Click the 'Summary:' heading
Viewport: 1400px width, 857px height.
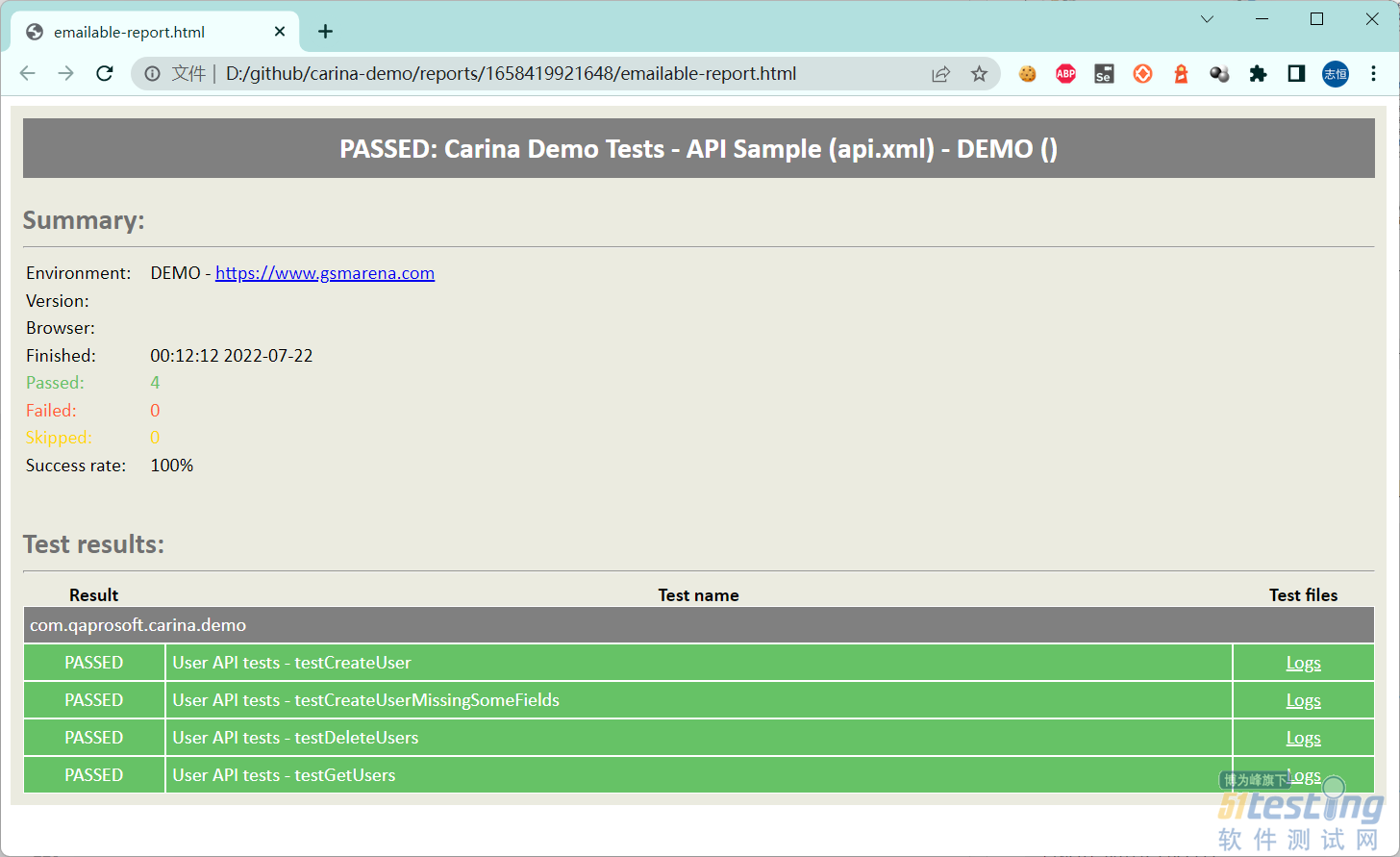[84, 220]
